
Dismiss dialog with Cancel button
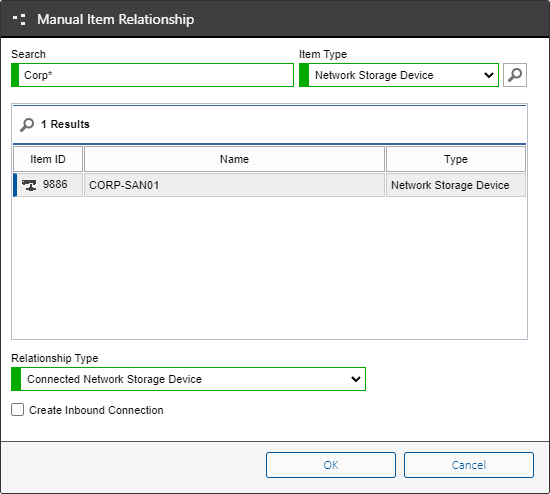[x=469, y=465]
